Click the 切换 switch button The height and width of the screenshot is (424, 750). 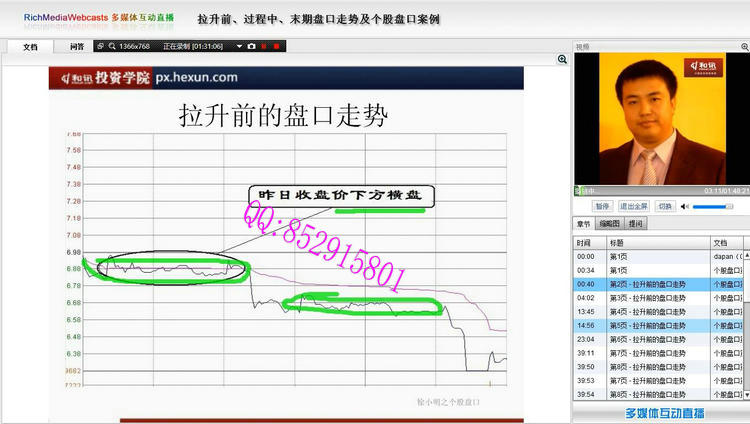[x=665, y=206]
